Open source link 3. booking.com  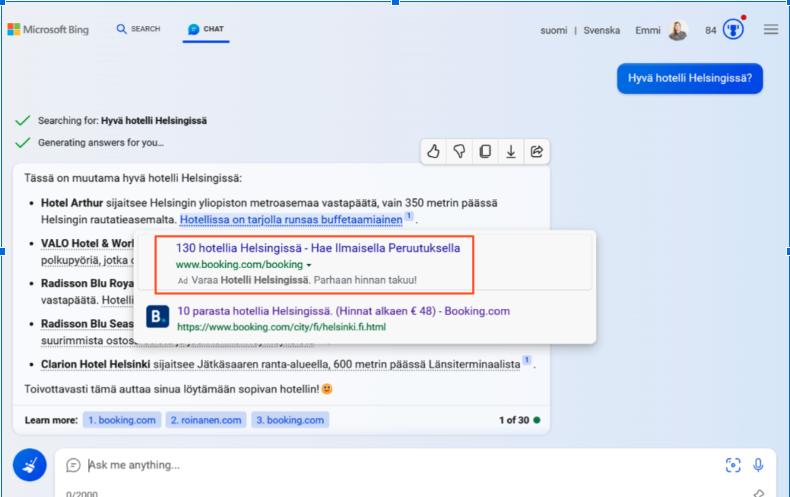(x=290, y=420)
